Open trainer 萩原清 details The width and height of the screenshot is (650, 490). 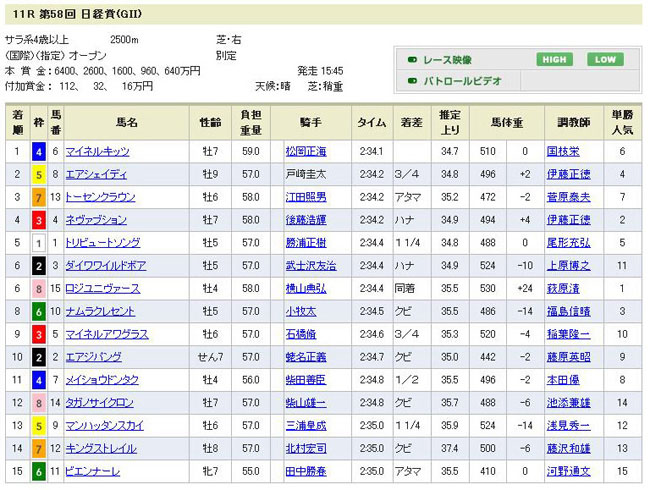click(561, 288)
